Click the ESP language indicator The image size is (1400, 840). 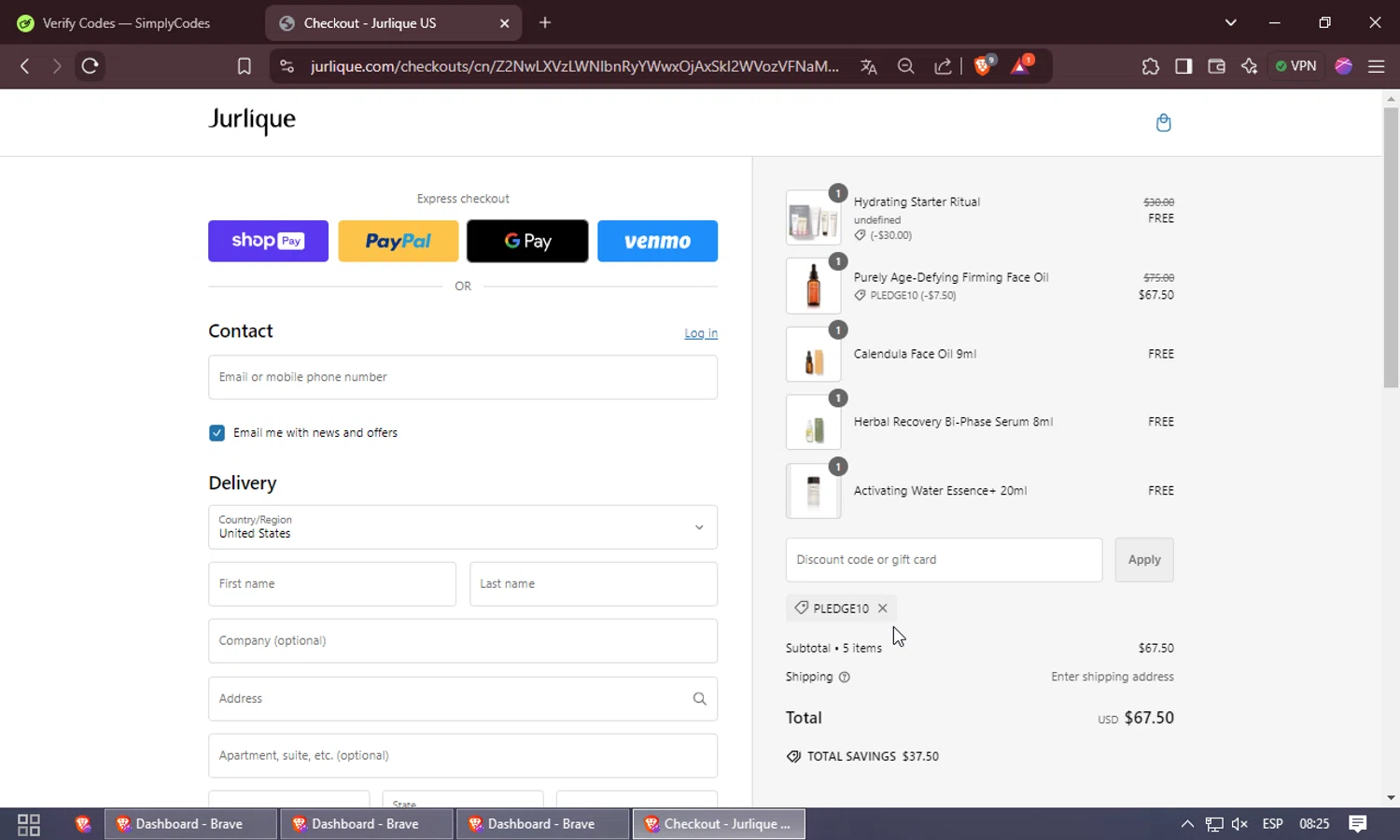point(1272,824)
